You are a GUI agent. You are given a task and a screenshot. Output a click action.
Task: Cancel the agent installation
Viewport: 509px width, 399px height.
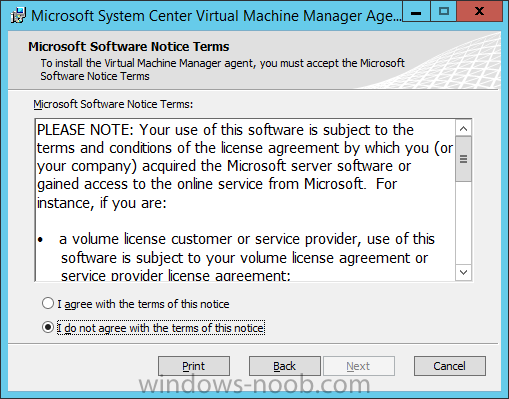click(x=449, y=366)
